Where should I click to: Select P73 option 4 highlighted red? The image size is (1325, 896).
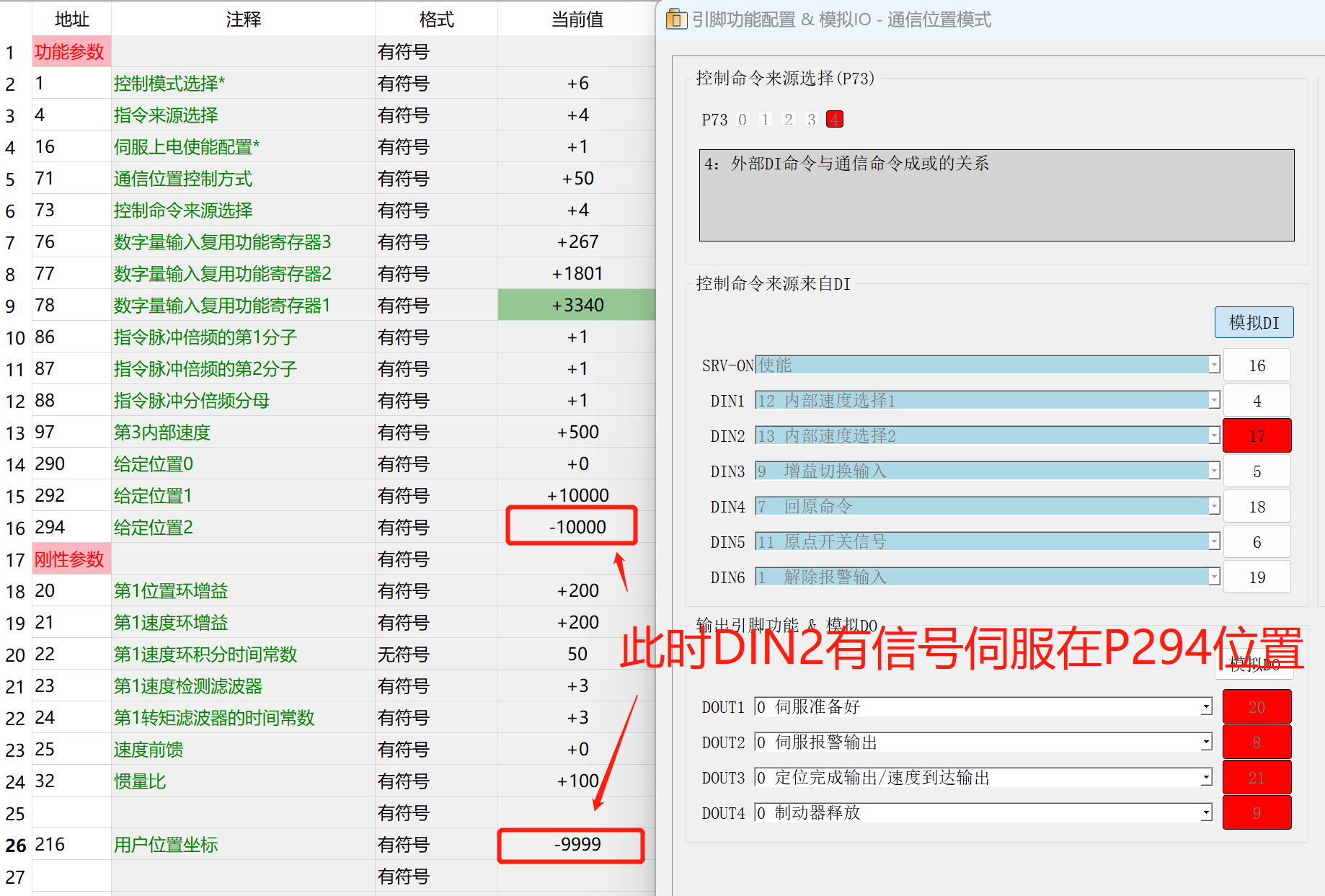[x=835, y=119]
